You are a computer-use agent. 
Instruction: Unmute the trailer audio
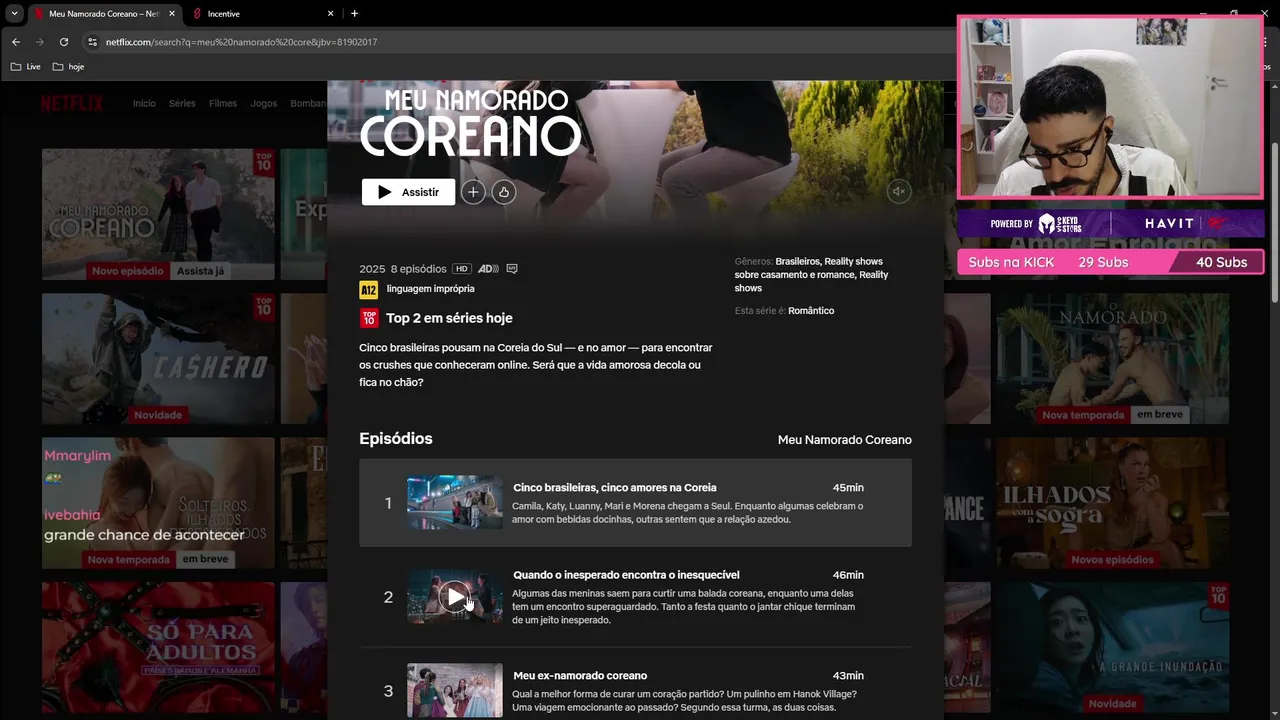click(x=899, y=192)
